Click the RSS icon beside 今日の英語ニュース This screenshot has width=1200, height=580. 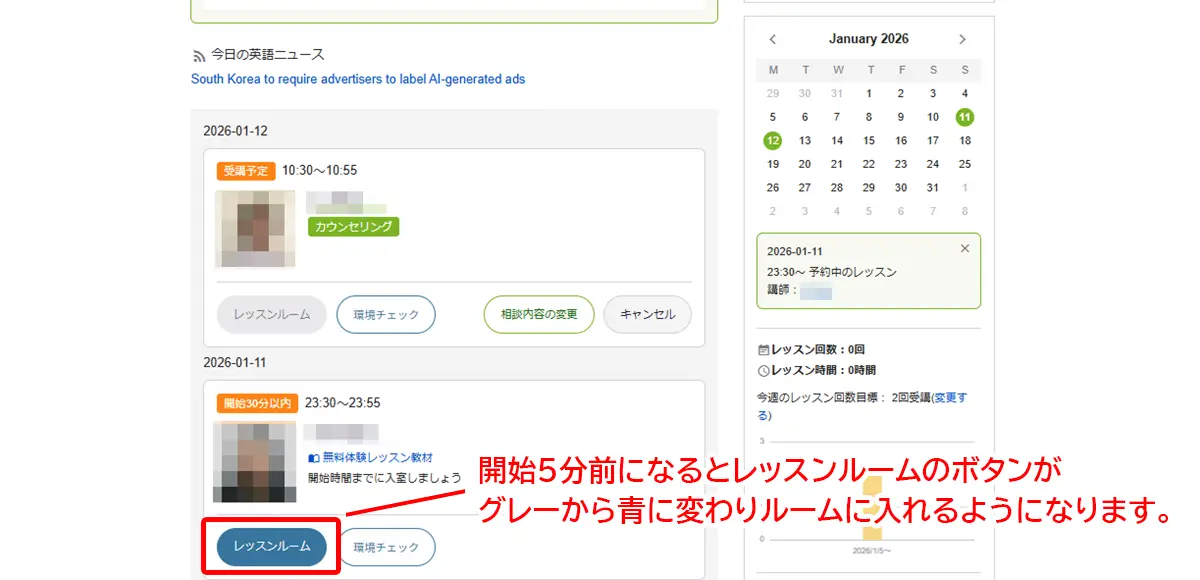click(199, 56)
